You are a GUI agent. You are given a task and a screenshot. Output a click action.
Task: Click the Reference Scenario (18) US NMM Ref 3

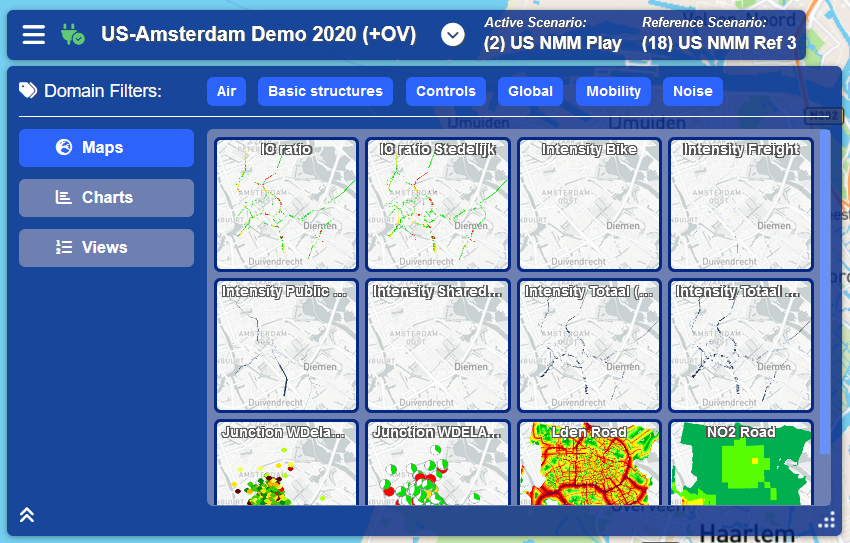pos(719,34)
